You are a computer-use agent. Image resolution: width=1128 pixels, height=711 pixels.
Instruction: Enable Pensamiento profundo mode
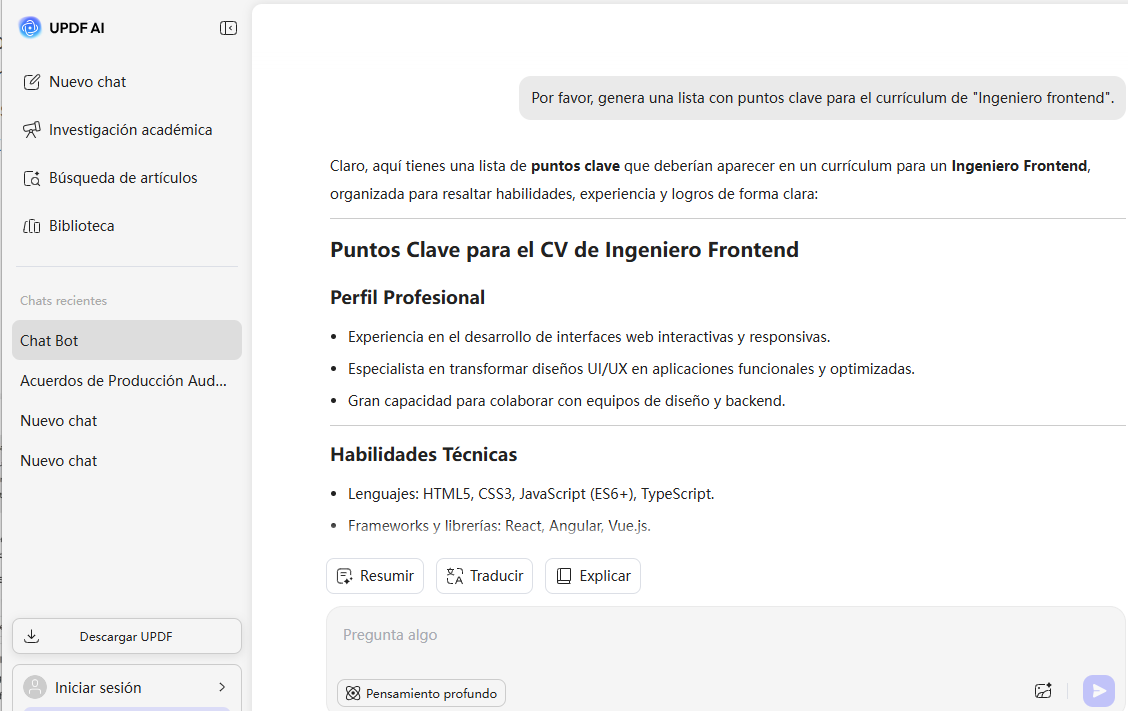coord(420,692)
